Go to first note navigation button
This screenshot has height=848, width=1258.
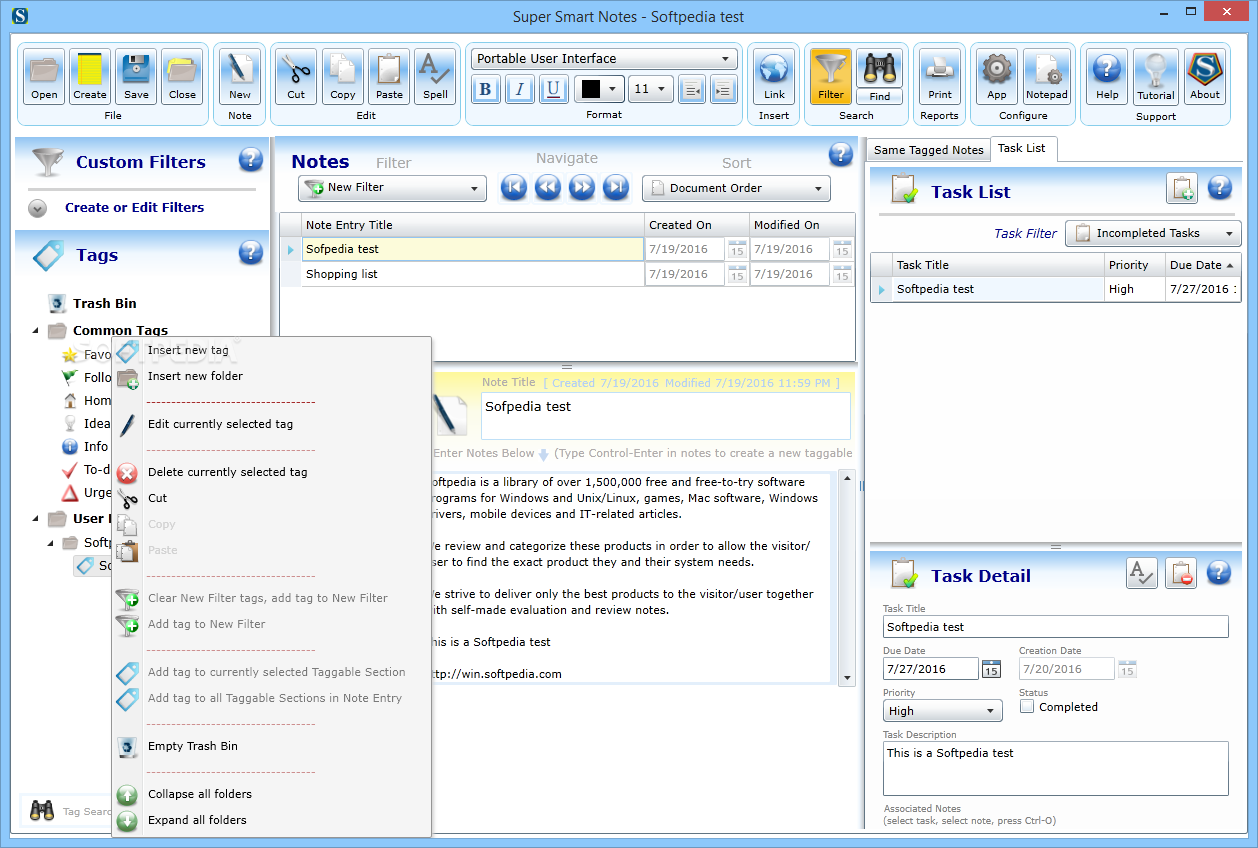514,187
